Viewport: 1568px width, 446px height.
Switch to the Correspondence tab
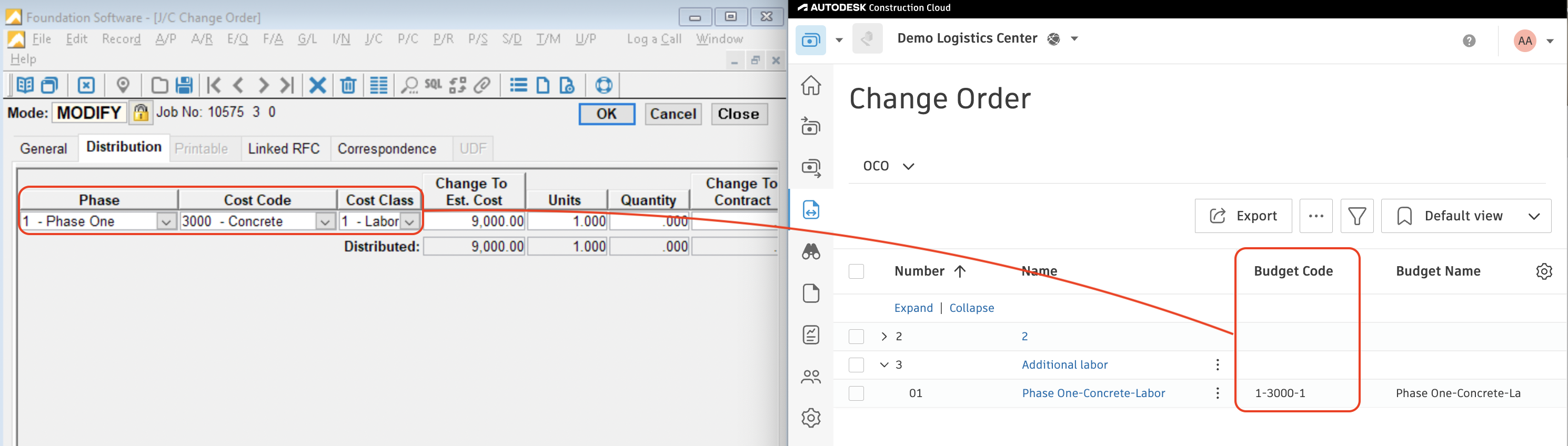pos(387,149)
